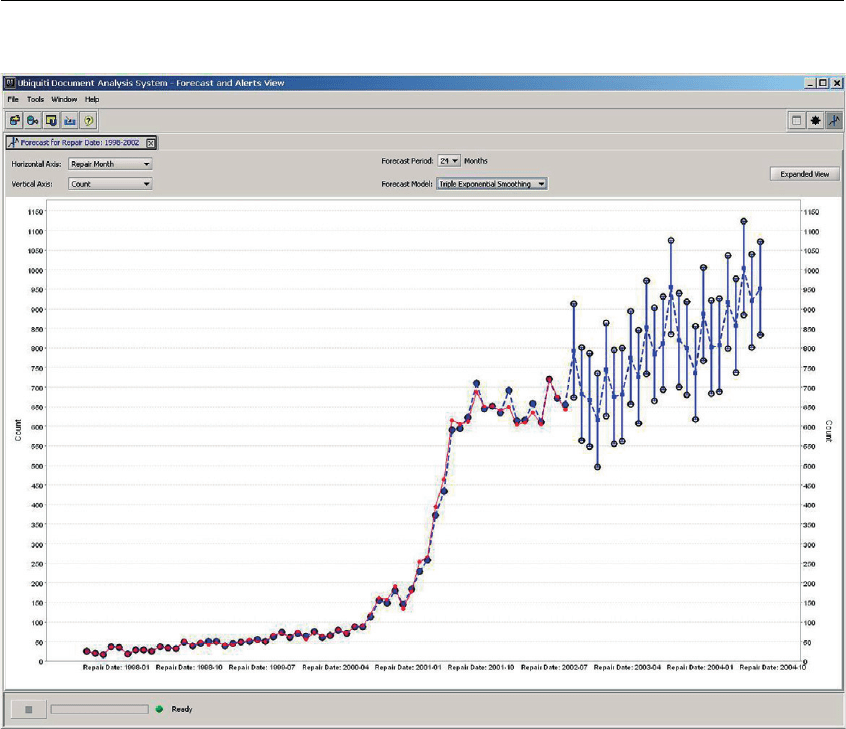
Task: Open the Horizontal Axis Repair Month dropdown
Action: [110, 164]
